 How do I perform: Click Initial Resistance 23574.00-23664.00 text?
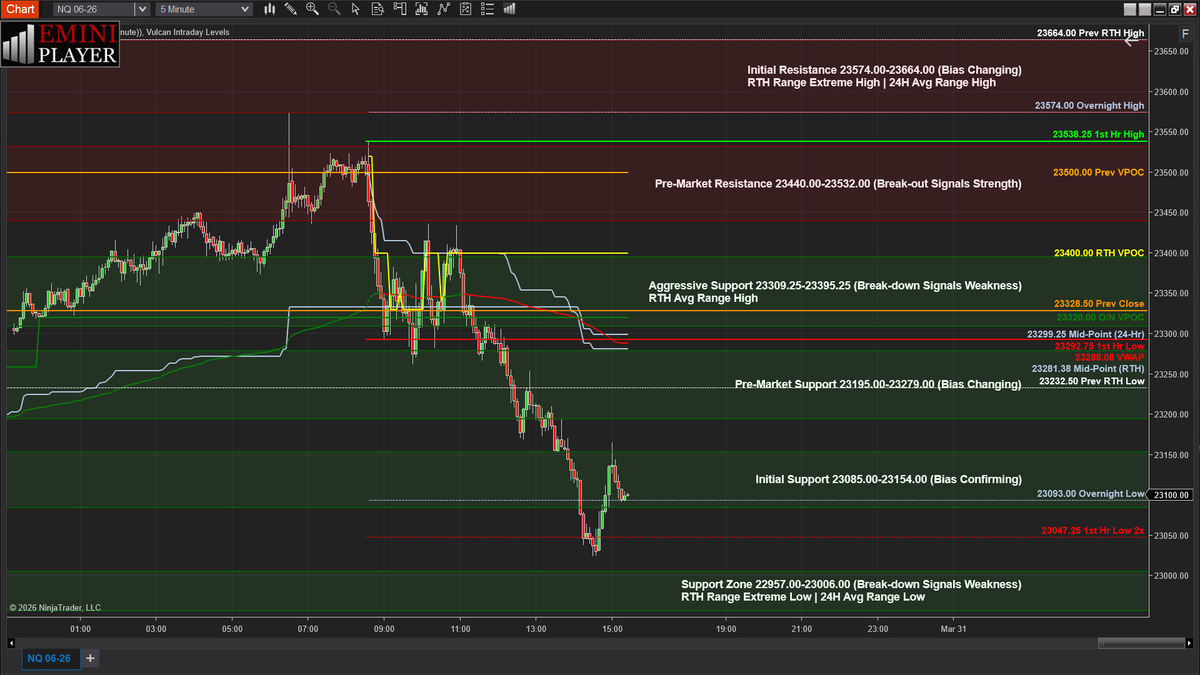pos(884,70)
